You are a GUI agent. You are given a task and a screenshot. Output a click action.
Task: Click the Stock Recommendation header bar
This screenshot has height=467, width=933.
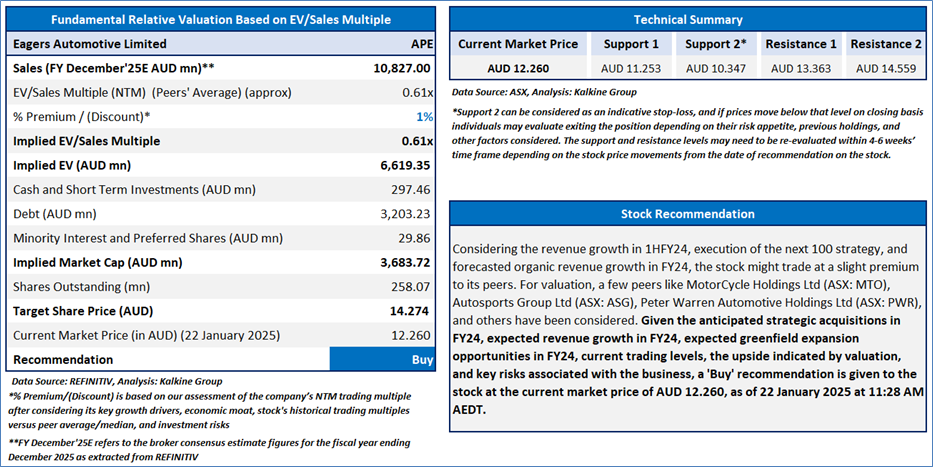coord(688,214)
